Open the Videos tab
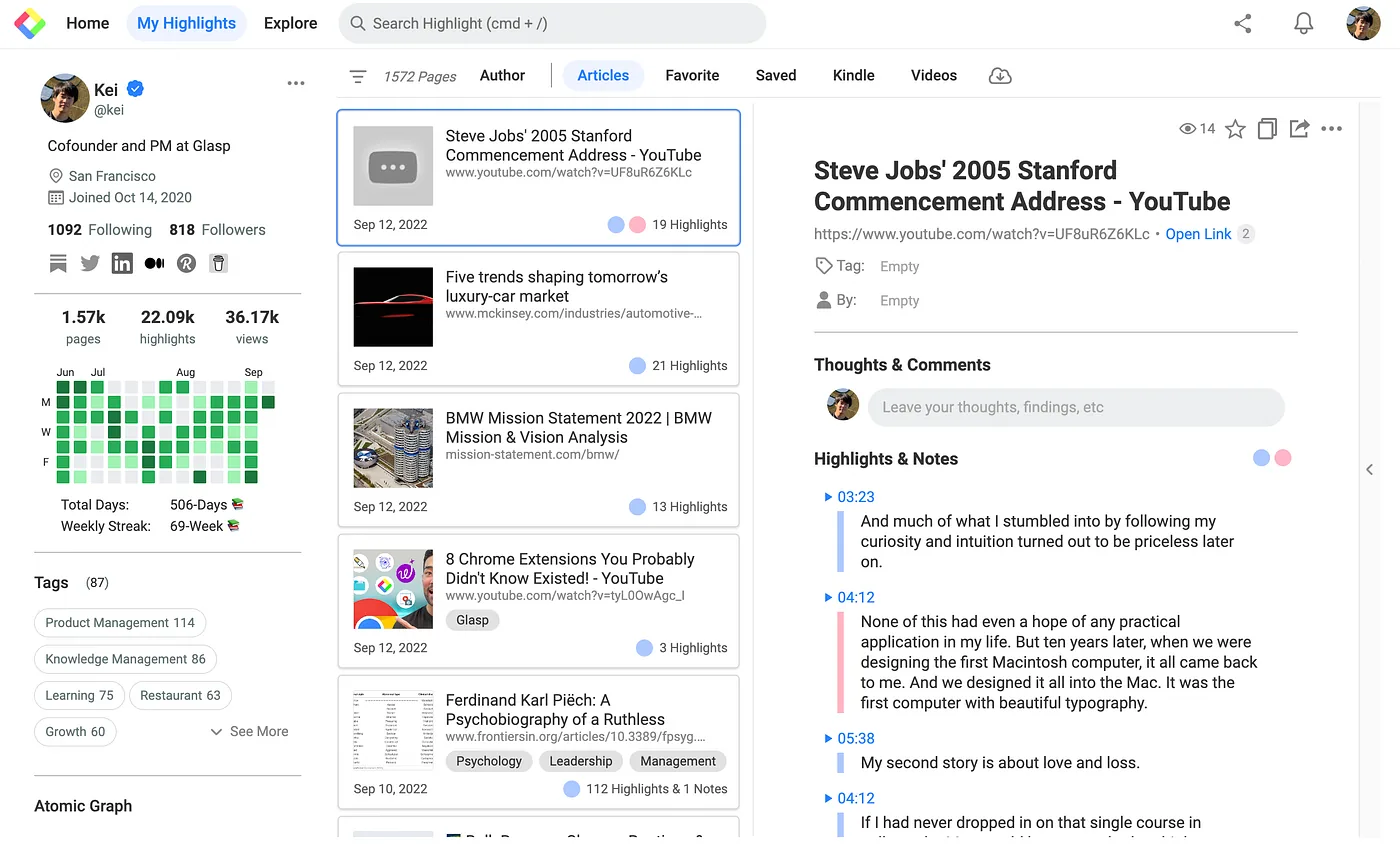This screenshot has width=1400, height=846. coord(934,75)
